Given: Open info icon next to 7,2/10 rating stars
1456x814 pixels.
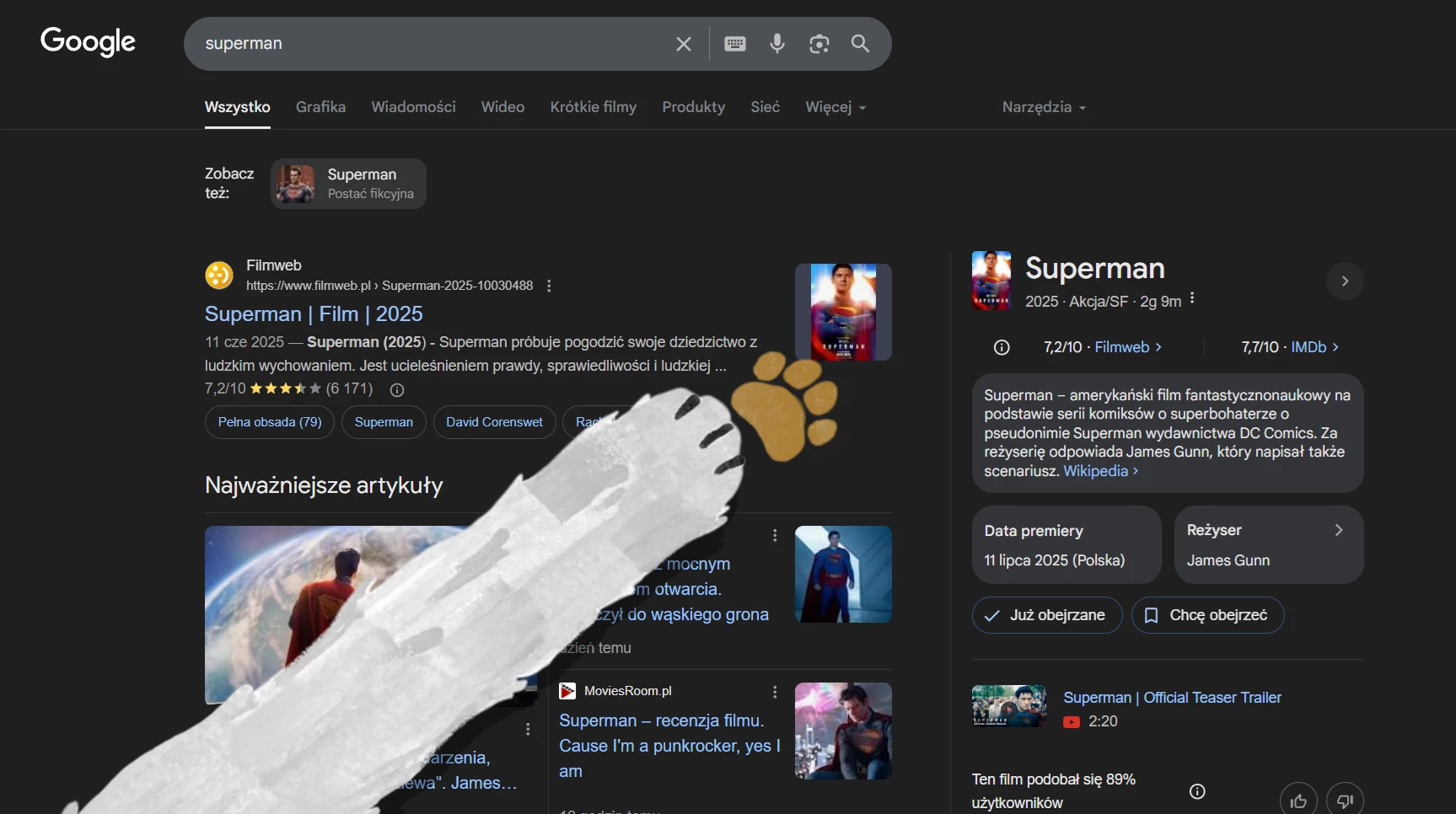Looking at the screenshot, I should (397, 389).
